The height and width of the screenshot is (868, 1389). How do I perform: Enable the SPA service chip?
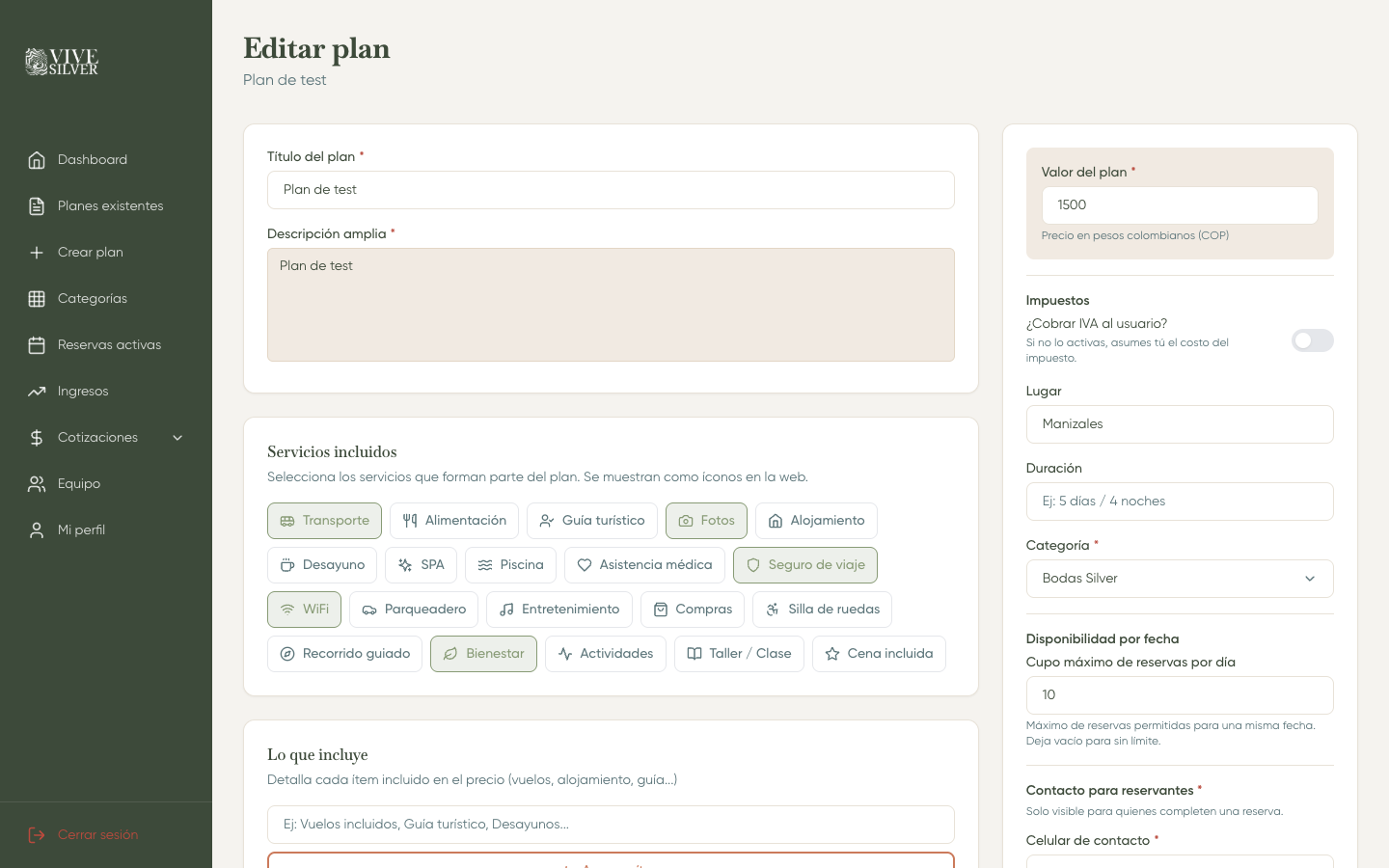point(421,564)
